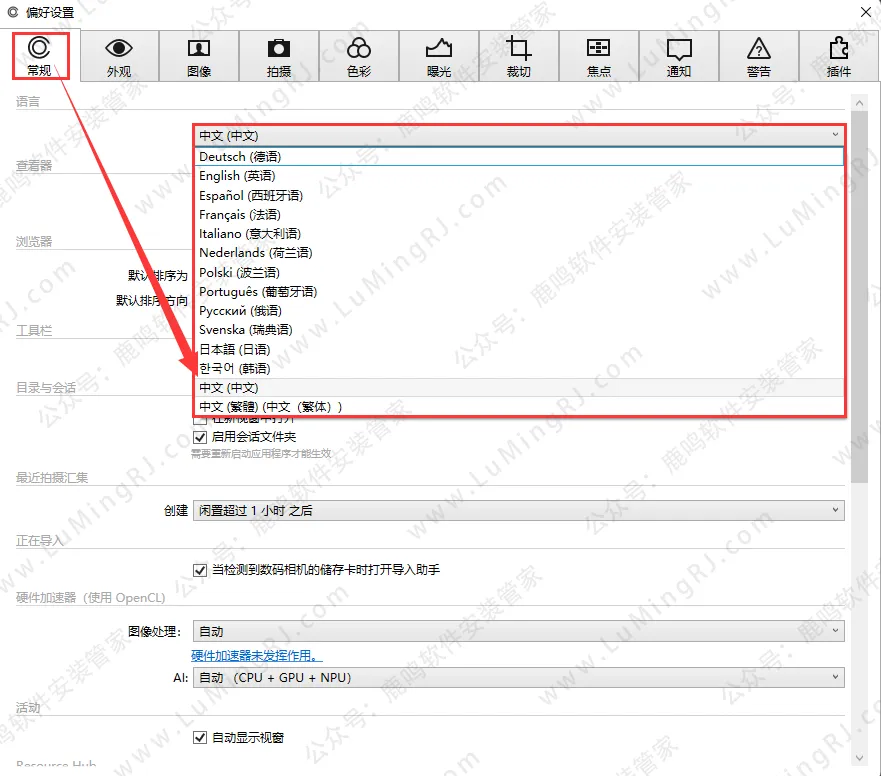Choose English (英语) from the language list
The image size is (881, 776).
click(233, 176)
